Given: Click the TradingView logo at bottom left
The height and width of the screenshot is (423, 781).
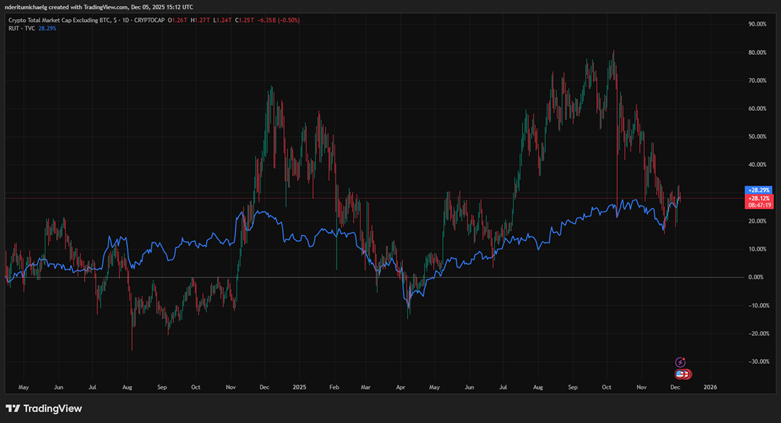Looking at the screenshot, I should pos(43,408).
